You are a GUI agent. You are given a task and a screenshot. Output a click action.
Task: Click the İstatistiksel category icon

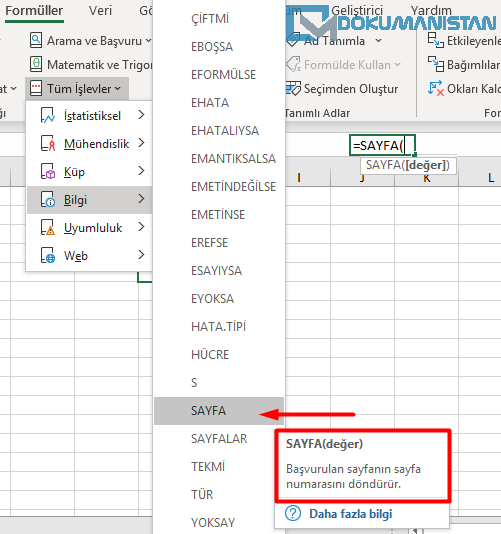(47, 115)
